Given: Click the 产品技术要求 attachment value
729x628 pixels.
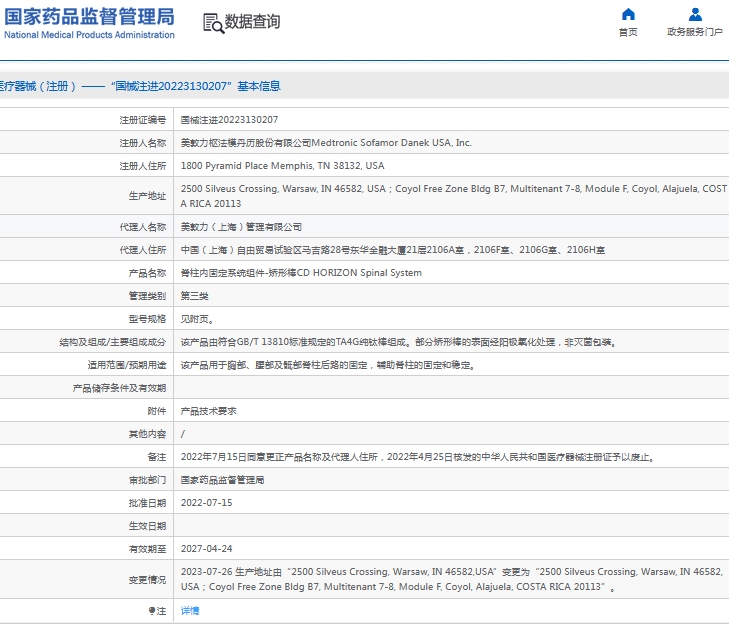Looking at the screenshot, I should pos(208,411).
